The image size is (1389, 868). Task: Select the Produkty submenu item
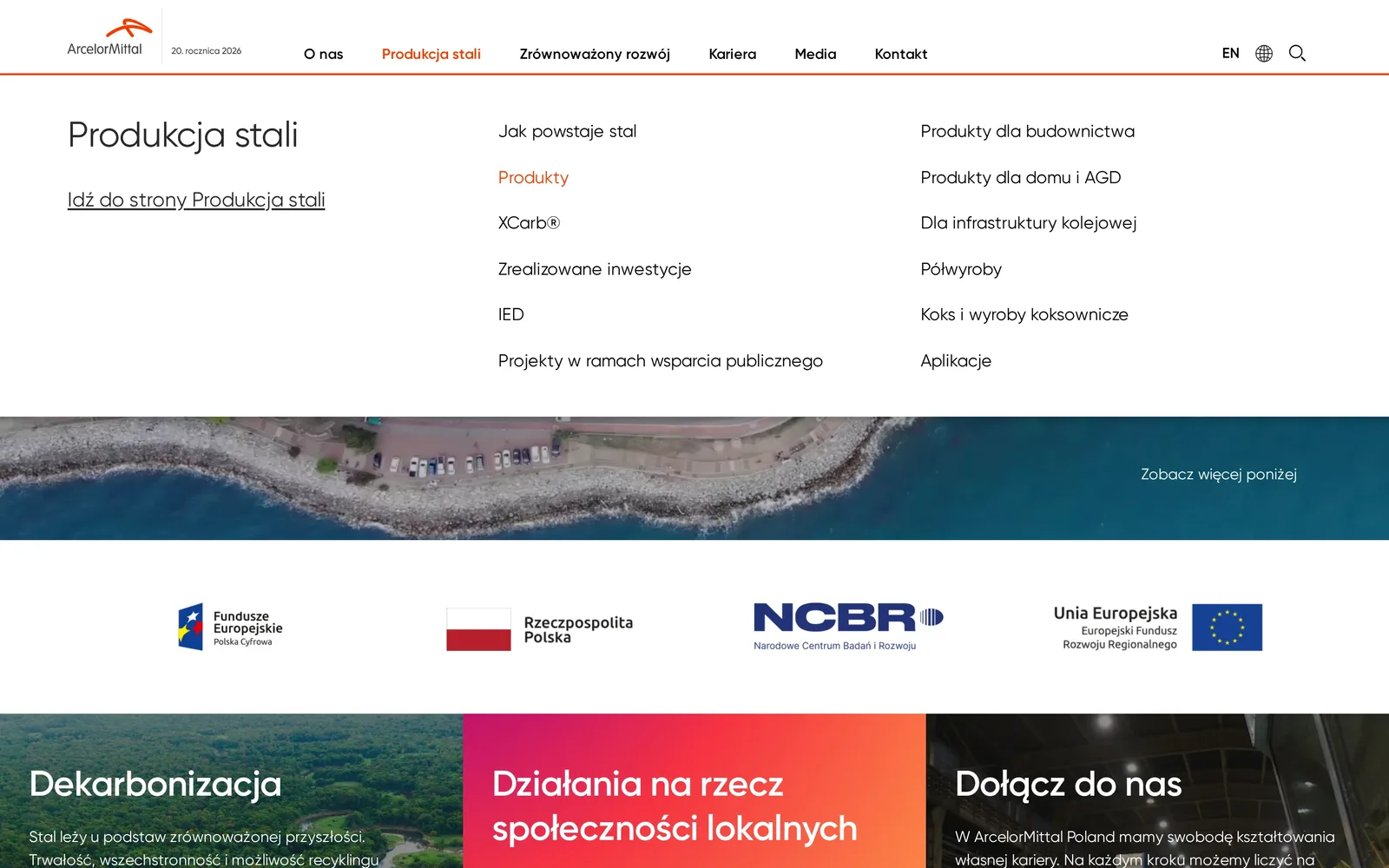(533, 178)
